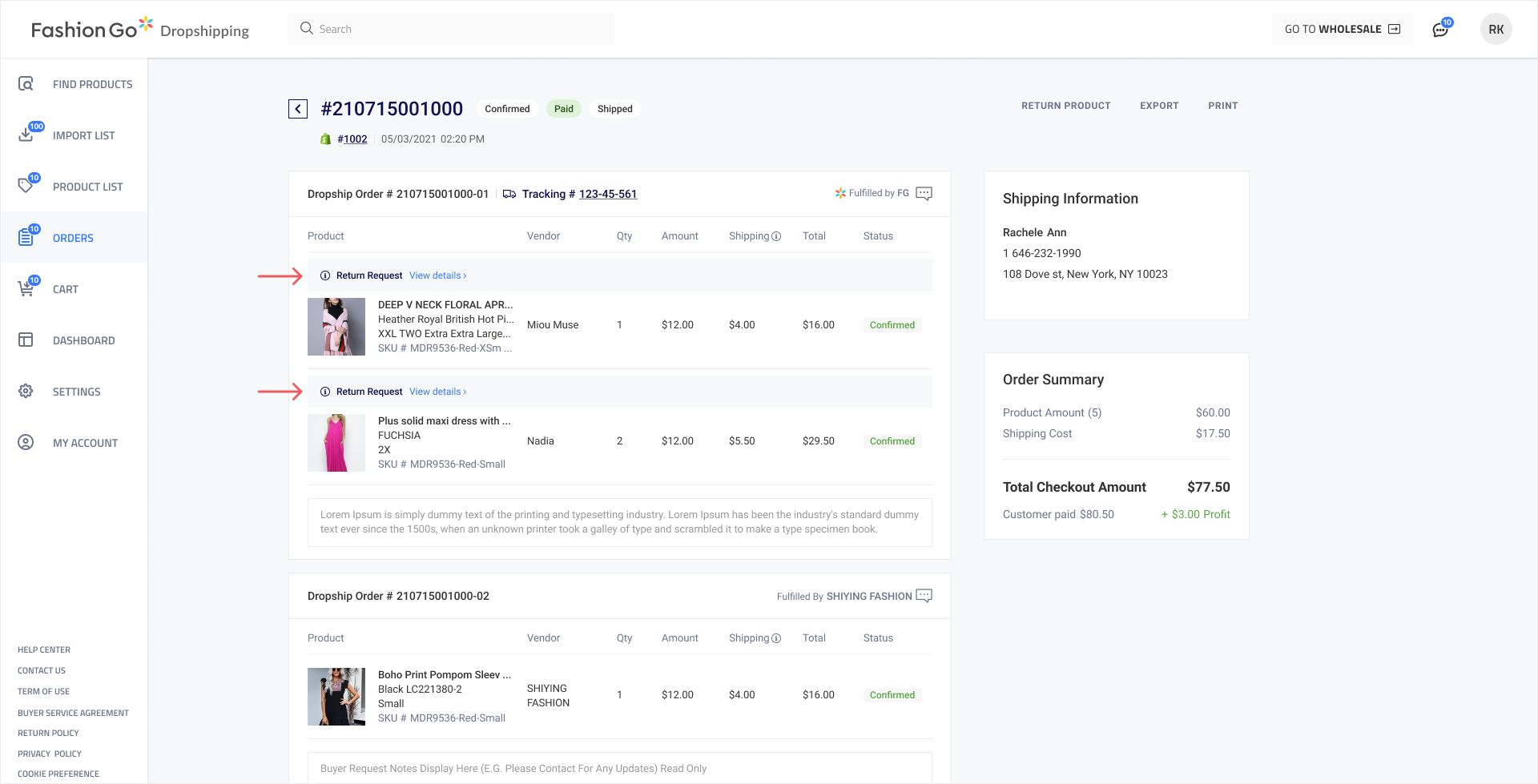The image size is (1538, 784).
Task: Open the Find Products menu item
Action: pos(92,84)
